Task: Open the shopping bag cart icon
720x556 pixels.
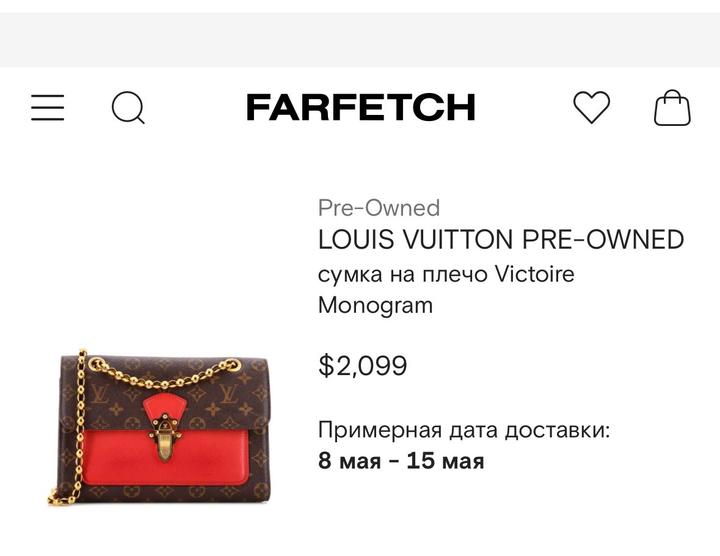Action: 672,107
